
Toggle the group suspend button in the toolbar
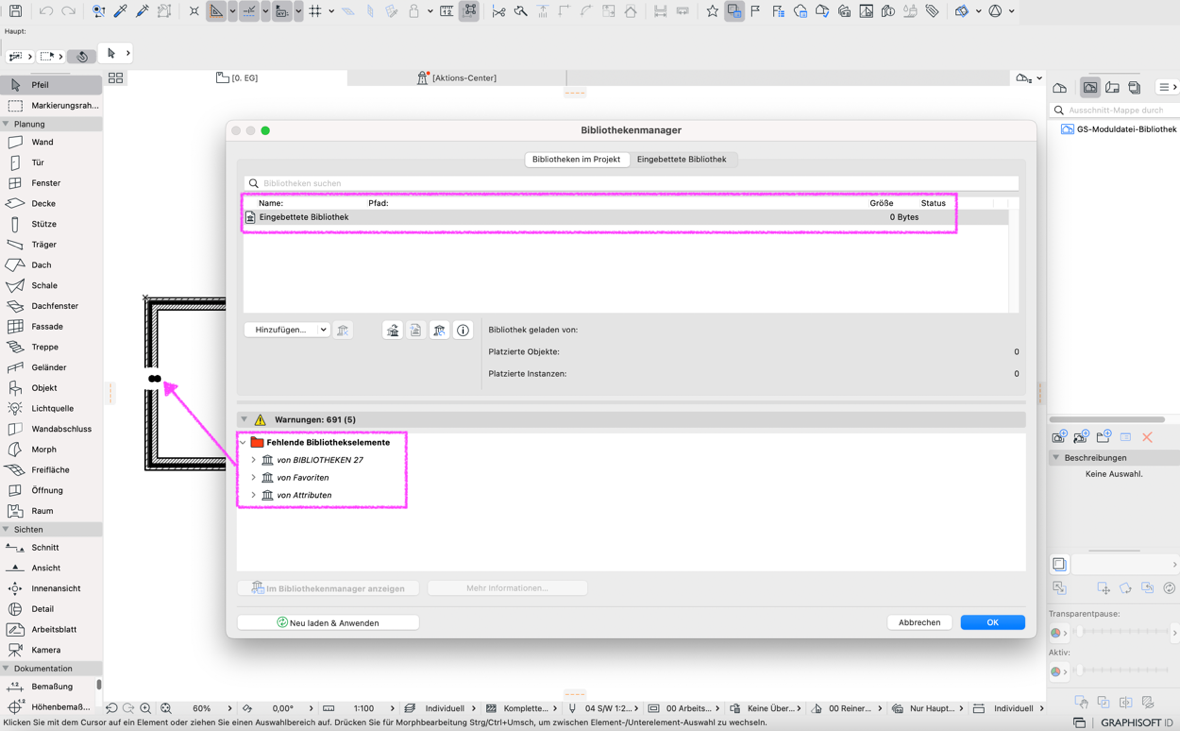[470, 11]
